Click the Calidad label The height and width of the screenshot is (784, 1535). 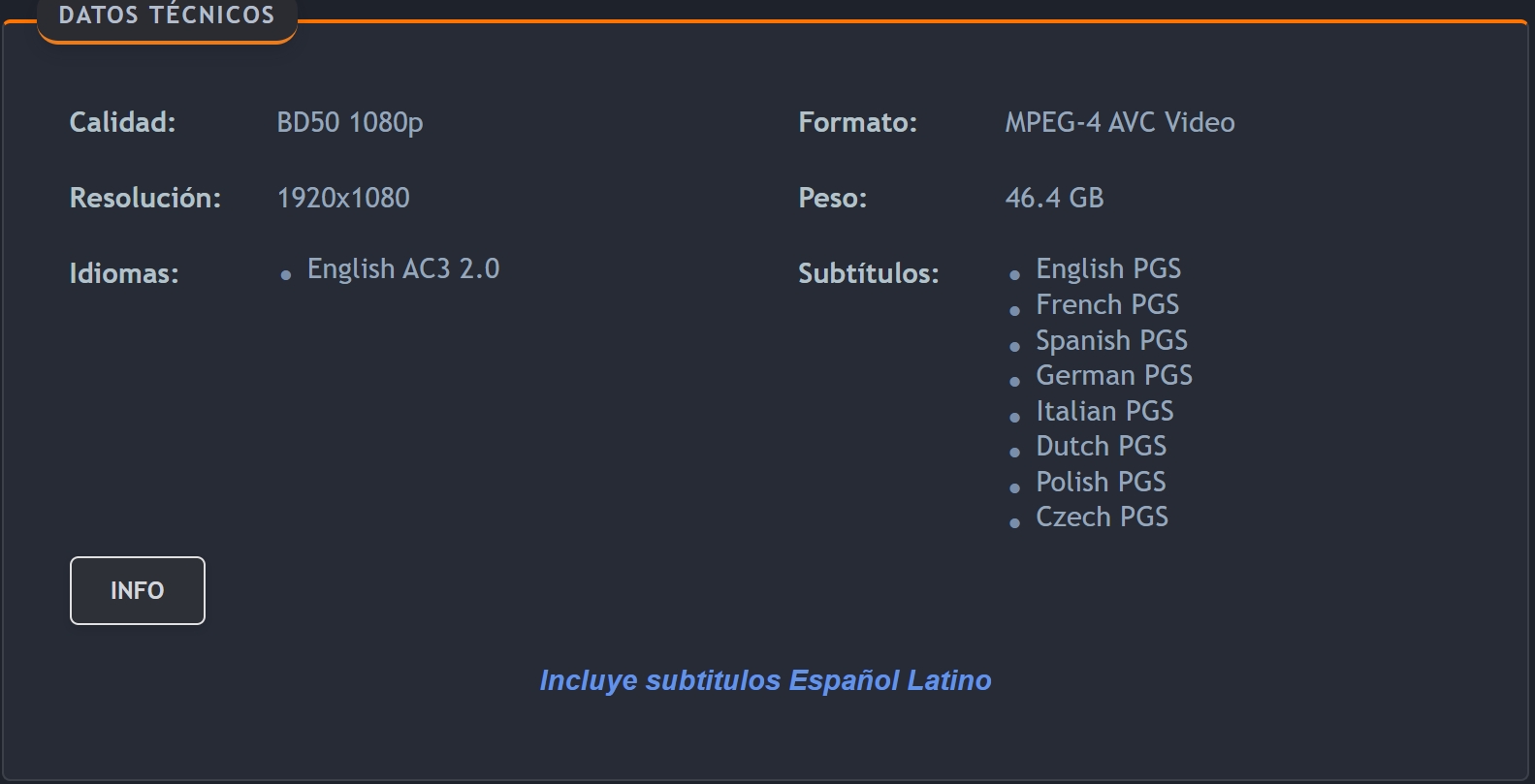click(x=122, y=122)
